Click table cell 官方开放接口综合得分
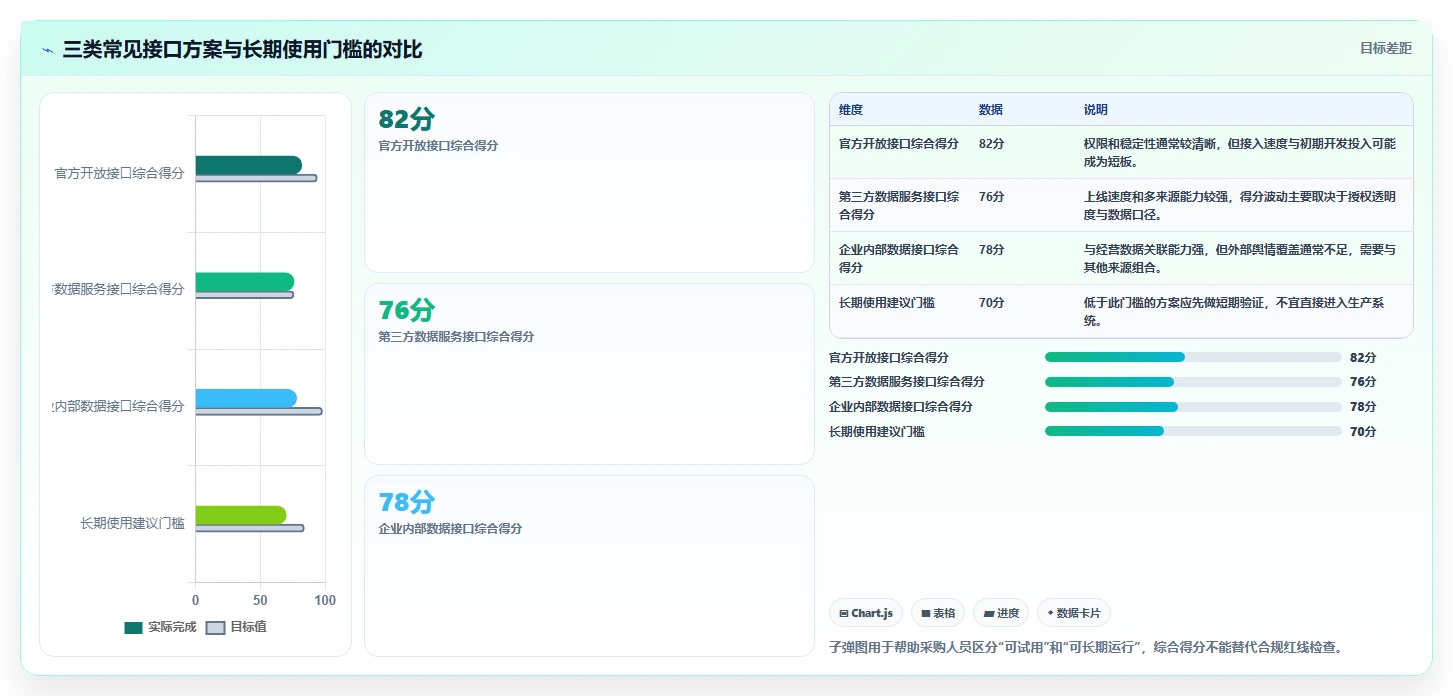The width and height of the screenshot is (1453, 696). (x=899, y=143)
